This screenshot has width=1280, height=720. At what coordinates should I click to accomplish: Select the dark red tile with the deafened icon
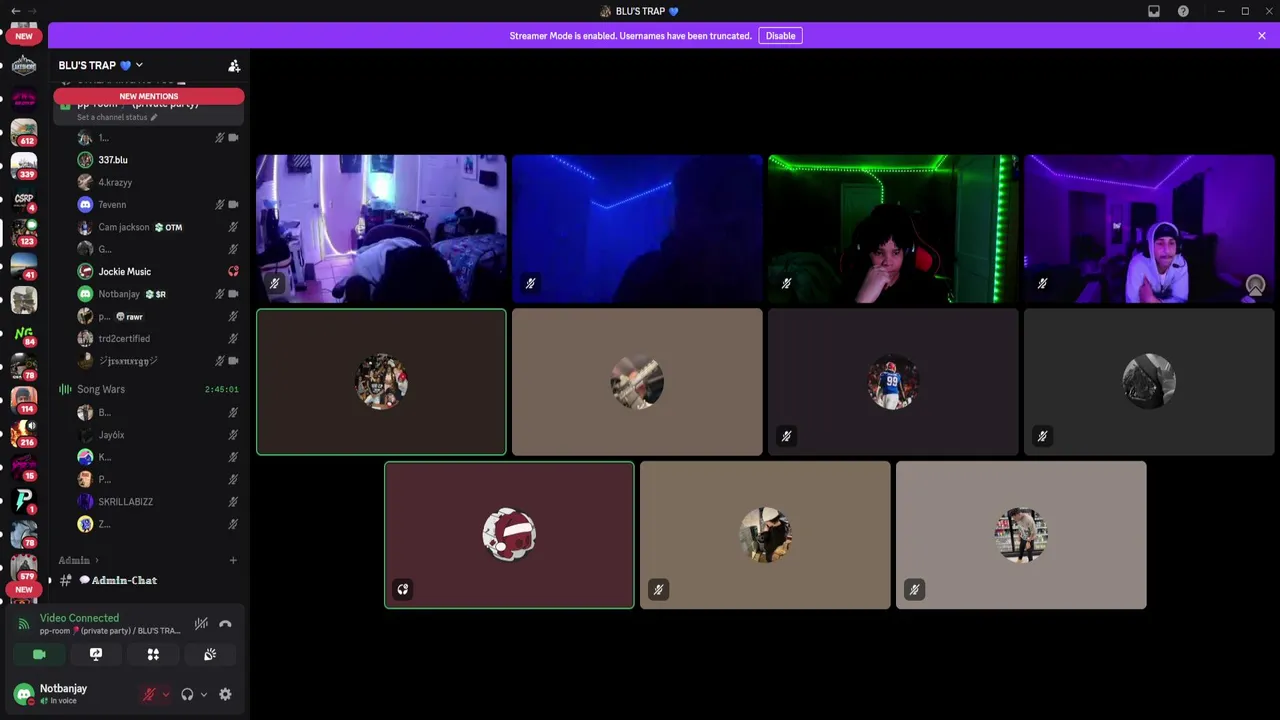pos(509,535)
